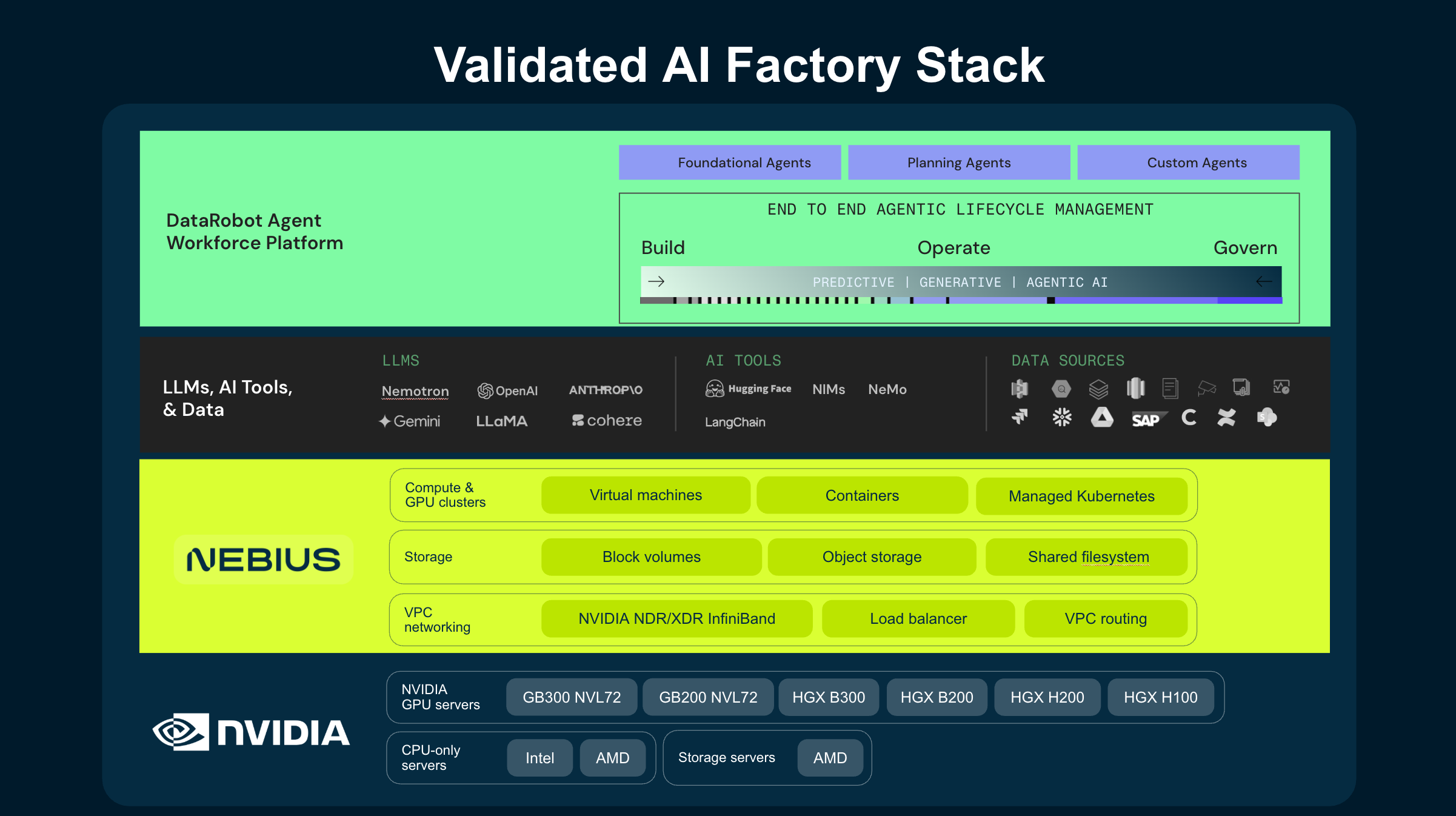Click the right arrow on lifecycle bar

(x=656, y=281)
